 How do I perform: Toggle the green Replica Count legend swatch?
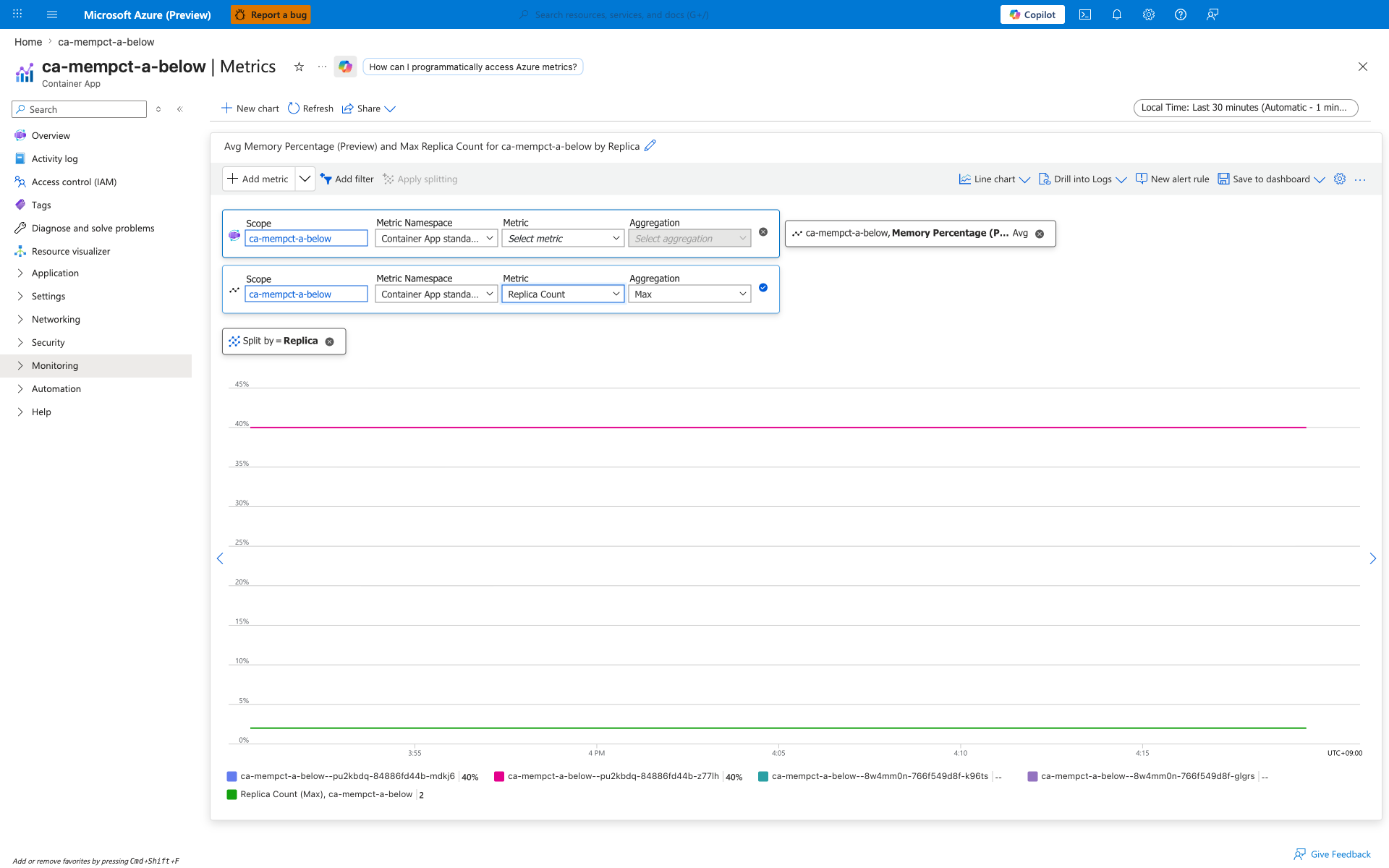[x=231, y=794]
